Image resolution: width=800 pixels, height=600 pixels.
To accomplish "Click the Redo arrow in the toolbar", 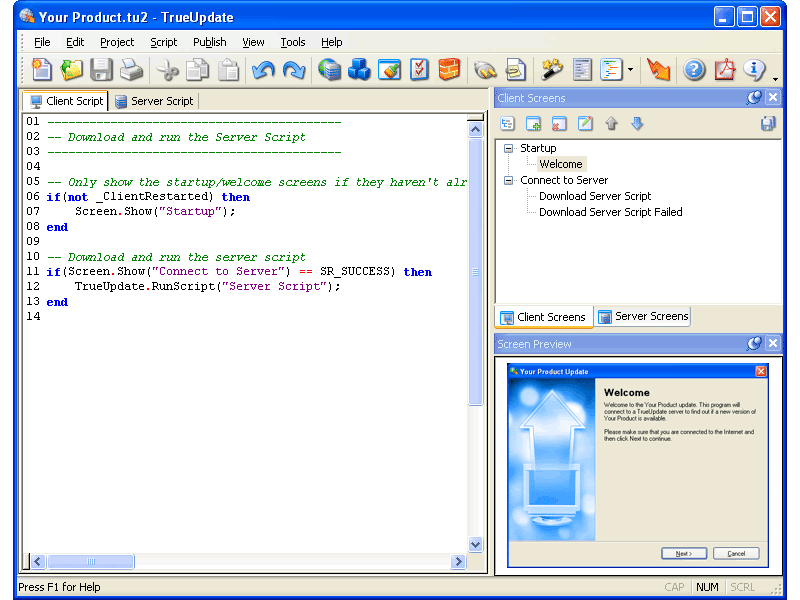I will click(x=294, y=69).
